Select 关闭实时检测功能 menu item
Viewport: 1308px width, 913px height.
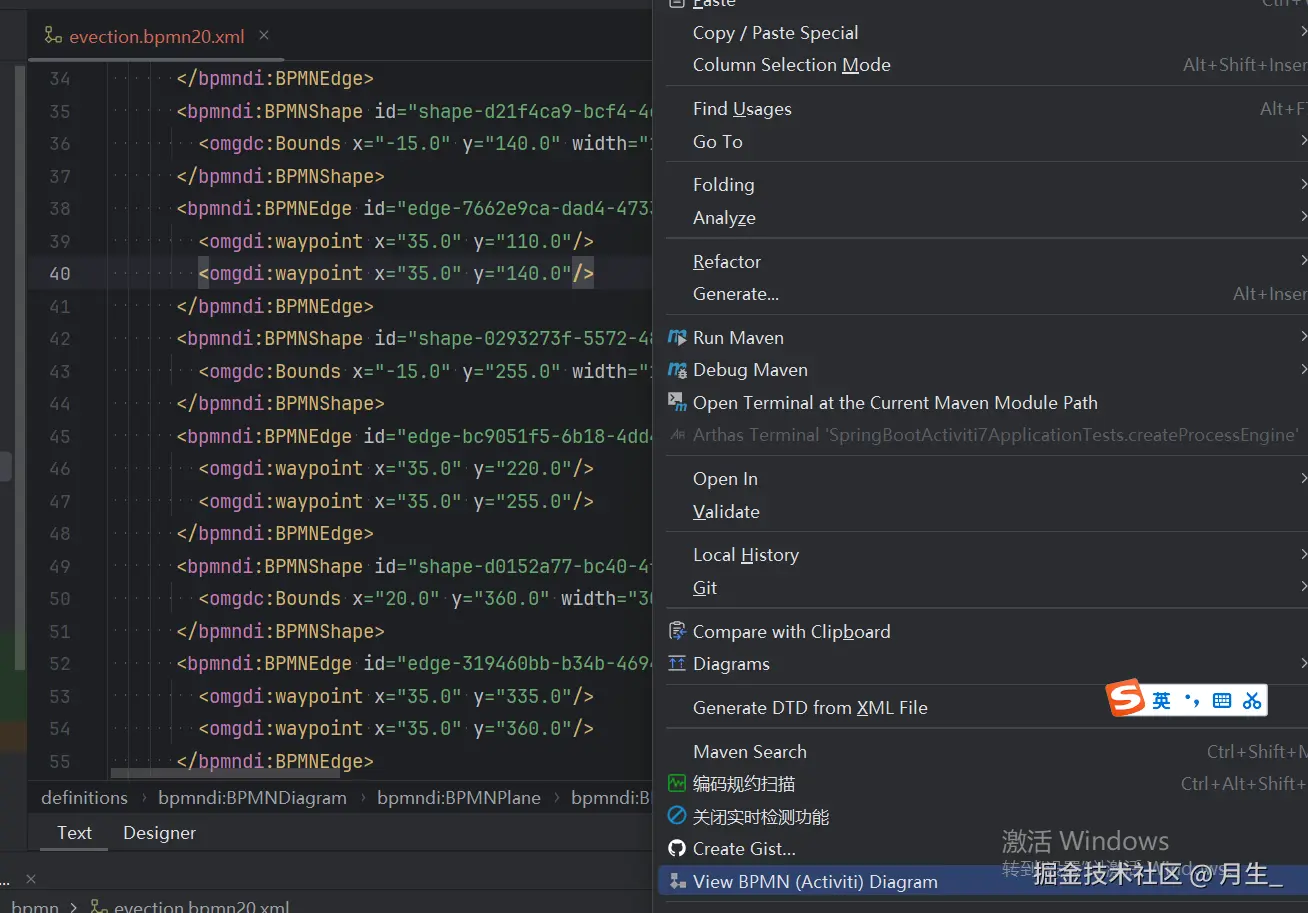(x=980, y=817)
